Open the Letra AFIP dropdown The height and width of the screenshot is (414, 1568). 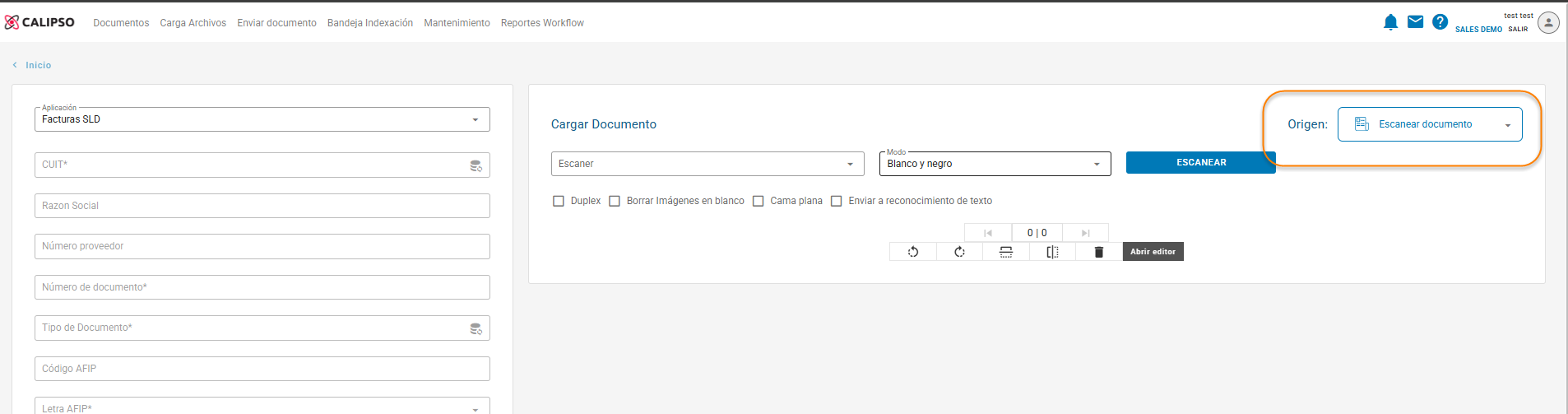262,407
